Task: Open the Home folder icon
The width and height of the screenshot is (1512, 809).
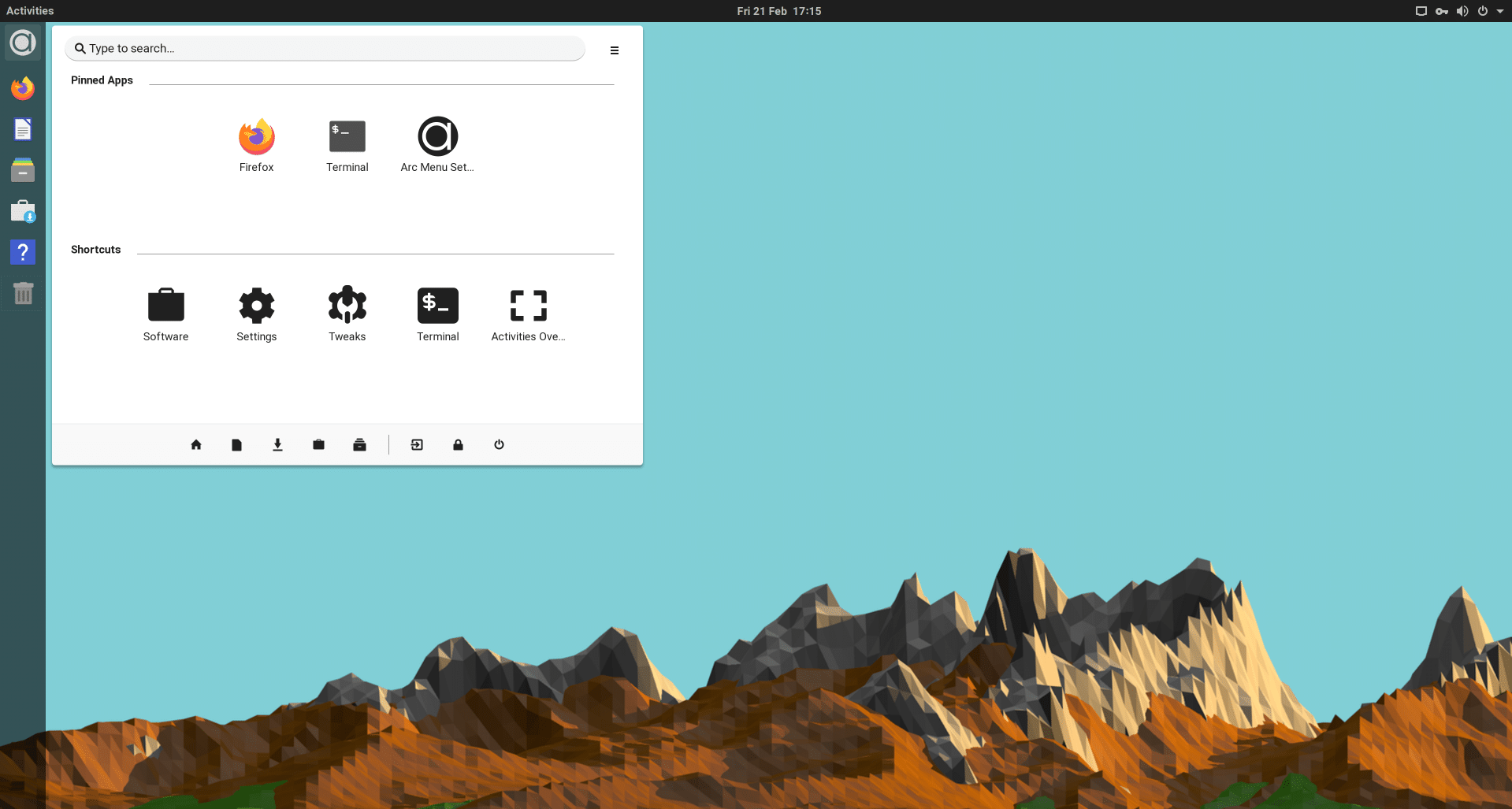Action: (x=196, y=445)
